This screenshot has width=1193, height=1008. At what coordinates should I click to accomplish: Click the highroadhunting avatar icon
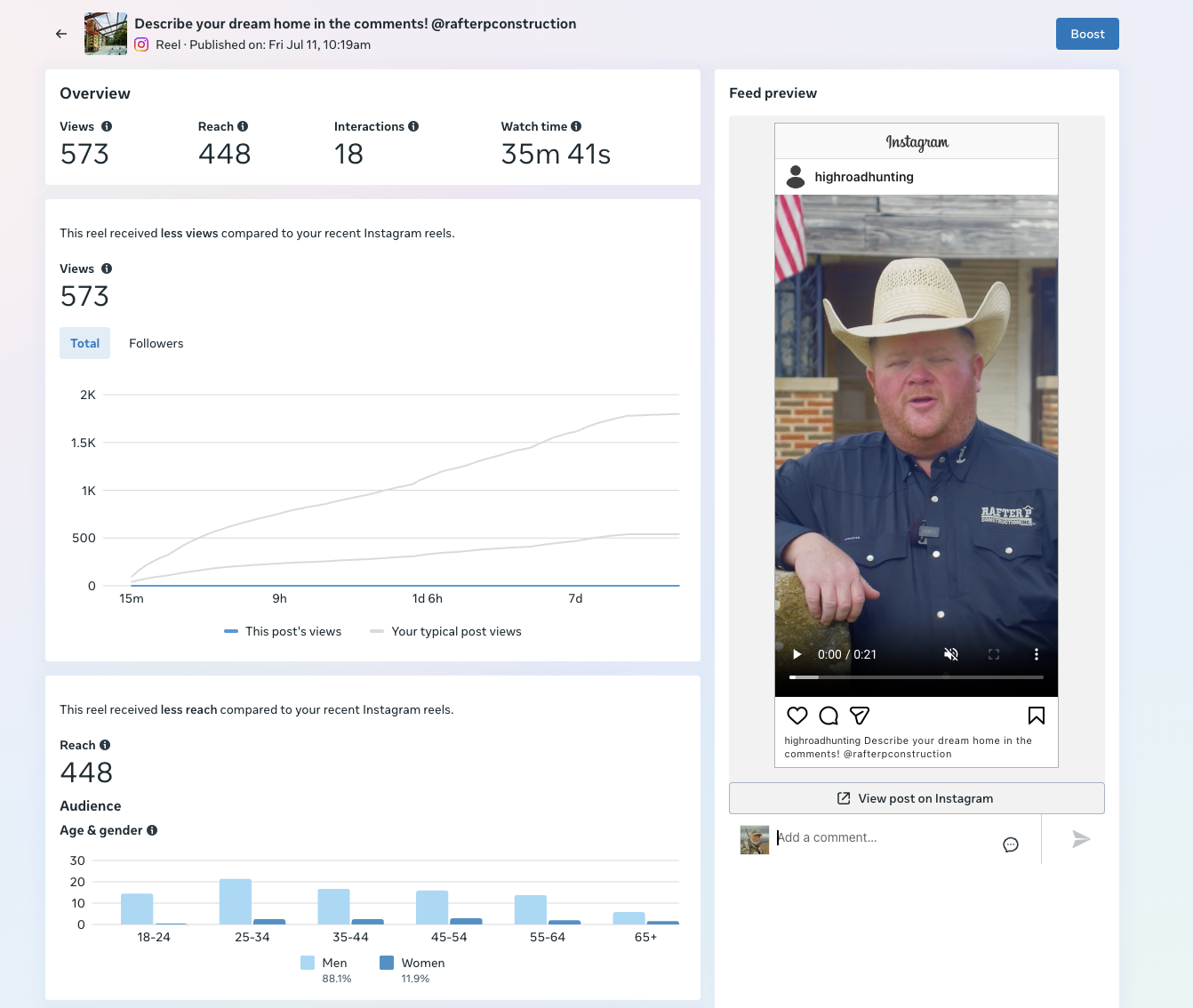pyautogui.click(x=796, y=177)
